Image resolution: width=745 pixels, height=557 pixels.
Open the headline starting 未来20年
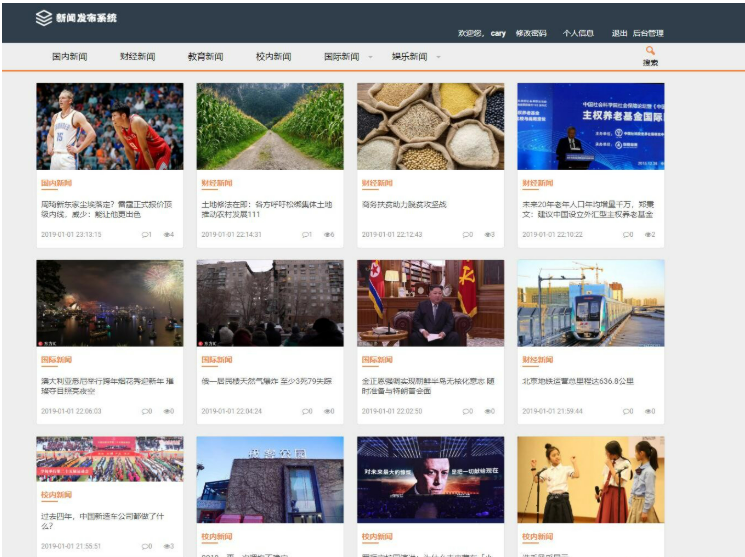click(588, 209)
